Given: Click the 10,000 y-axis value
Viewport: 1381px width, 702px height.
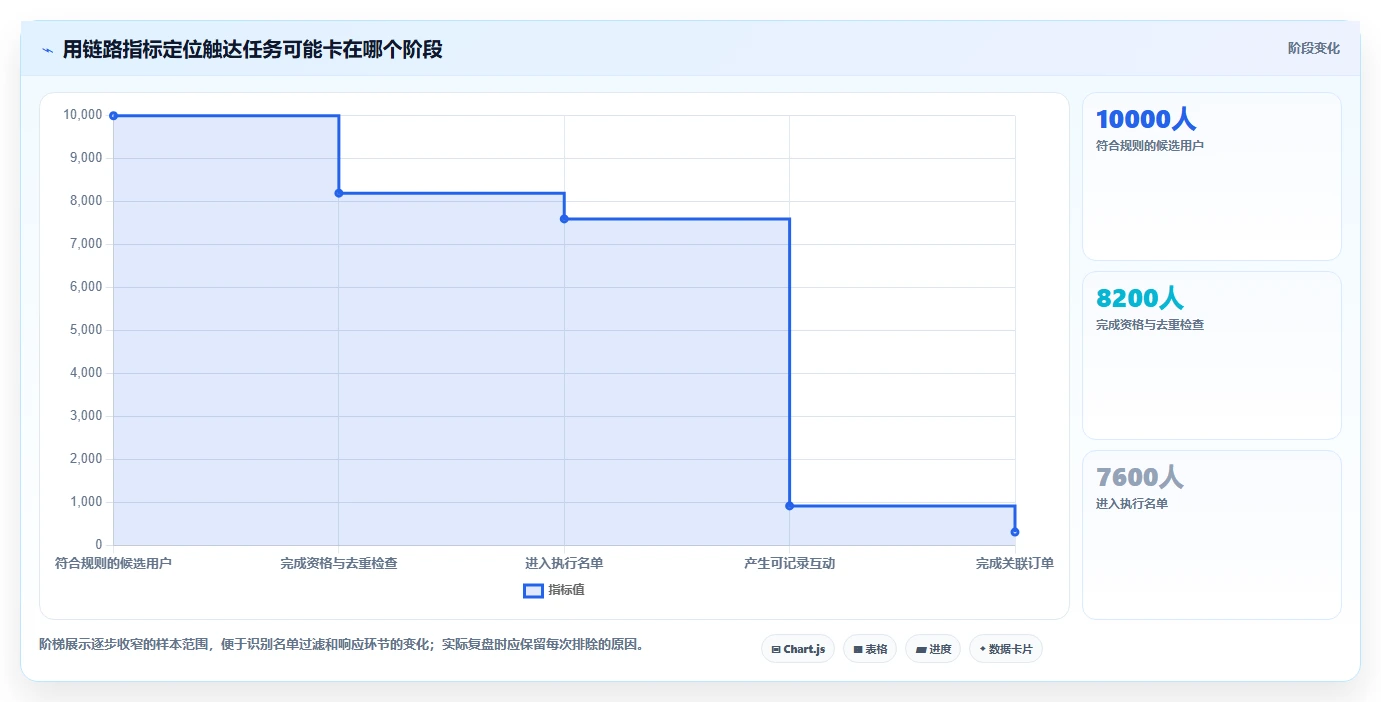Looking at the screenshot, I should (82, 115).
